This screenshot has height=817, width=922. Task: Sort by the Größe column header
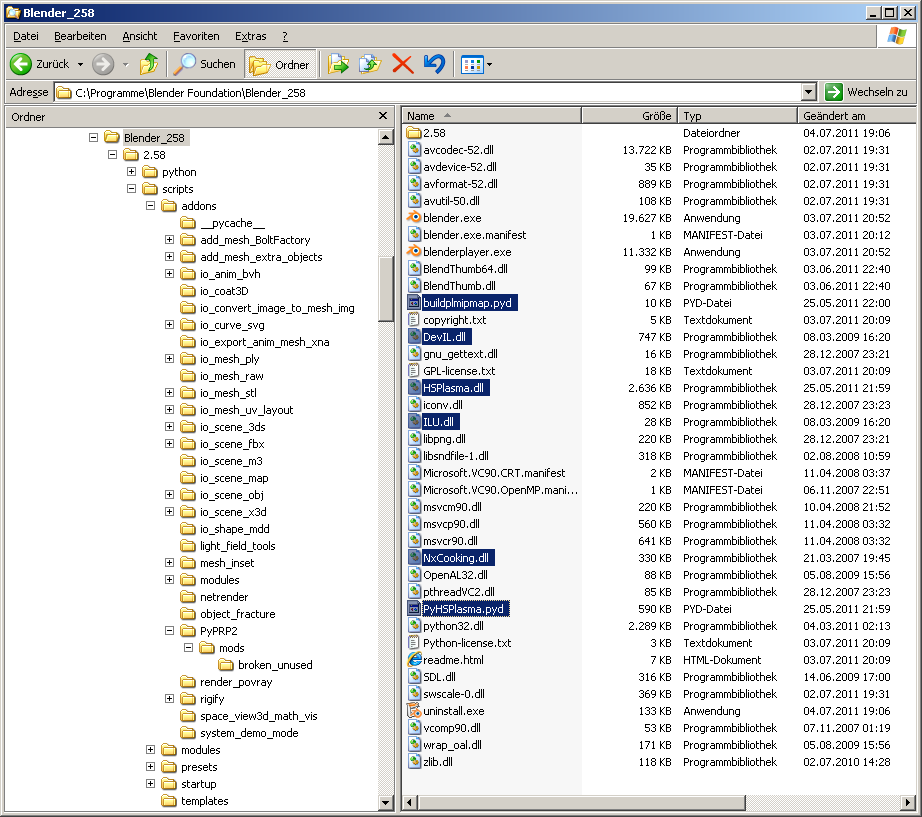(630, 116)
